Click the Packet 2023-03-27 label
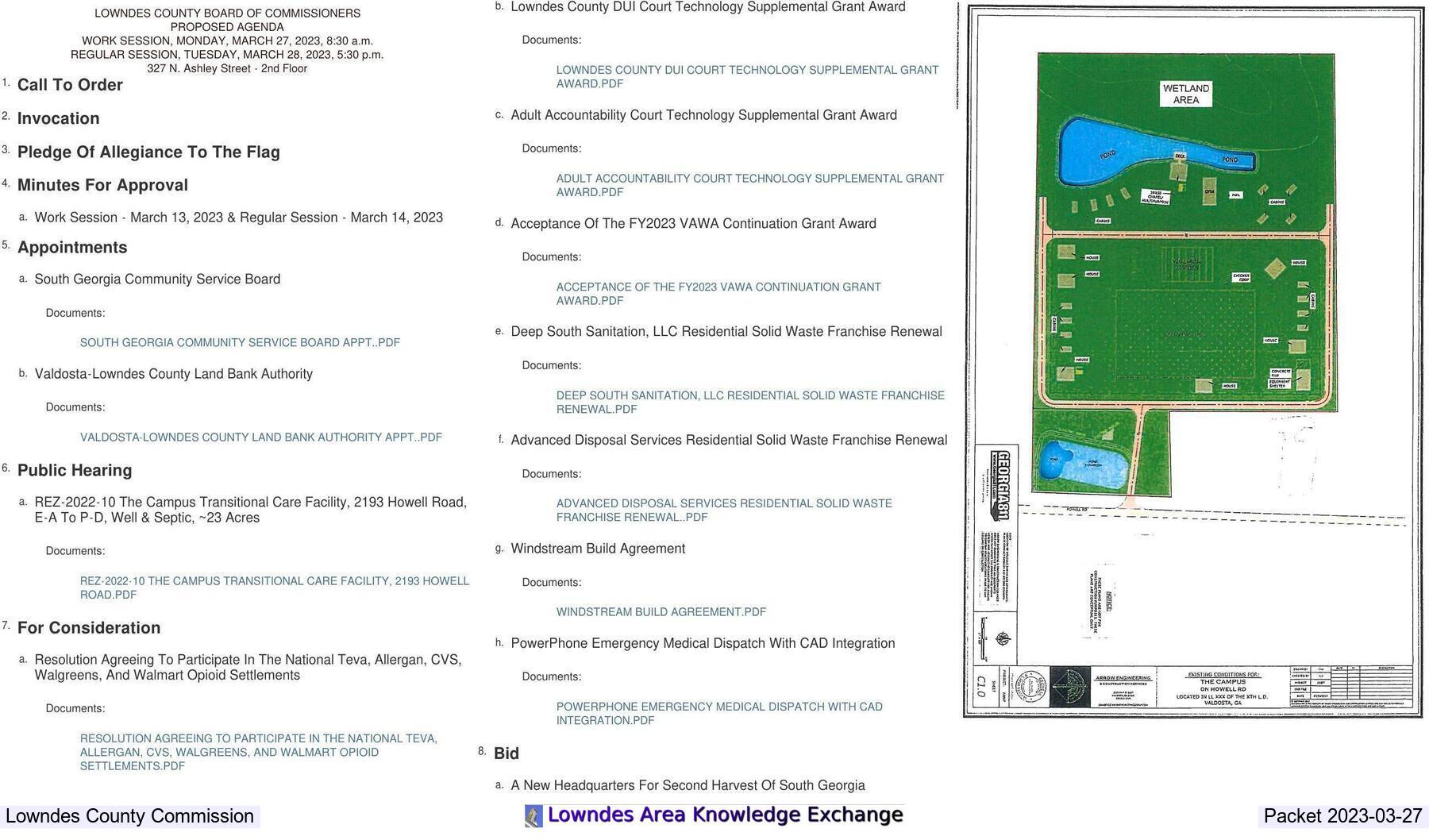1429x840 pixels. [1341, 815]
